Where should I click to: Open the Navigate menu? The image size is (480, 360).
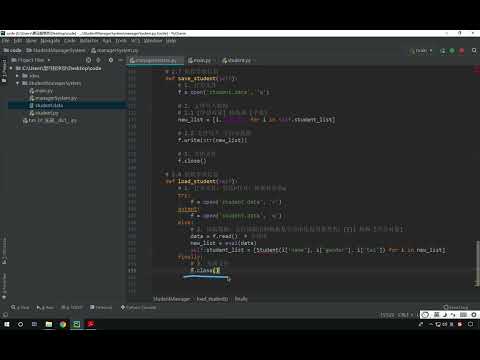click(x=50, y=41)
